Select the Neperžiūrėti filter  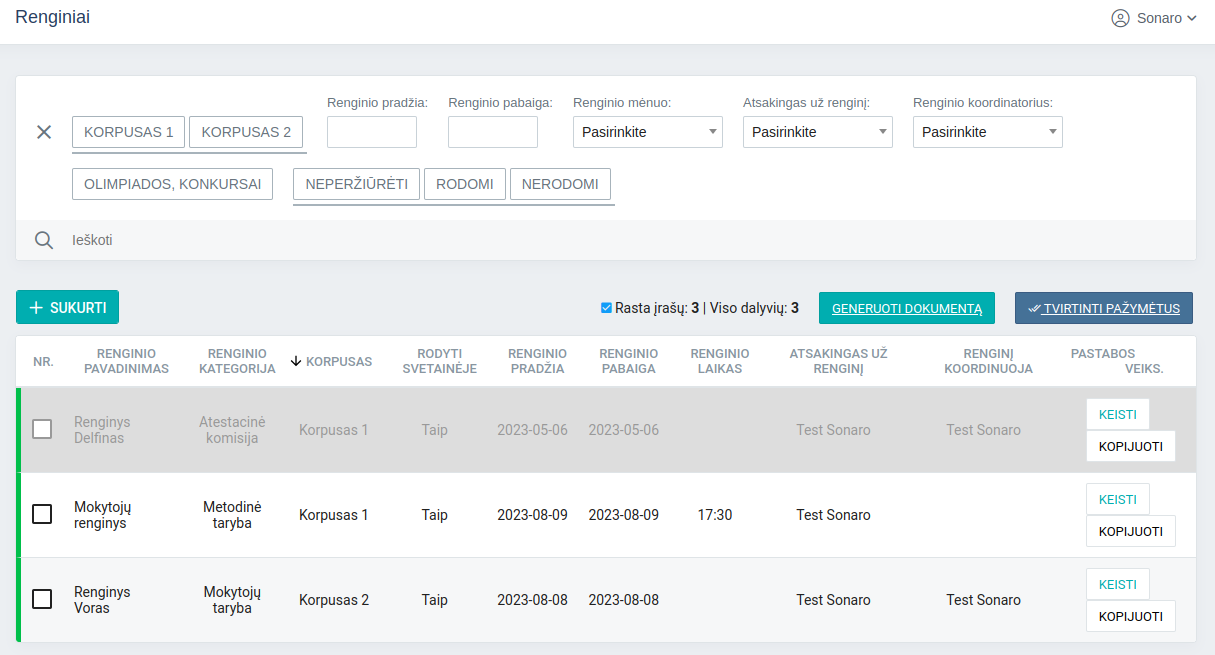tap(356, 184)
